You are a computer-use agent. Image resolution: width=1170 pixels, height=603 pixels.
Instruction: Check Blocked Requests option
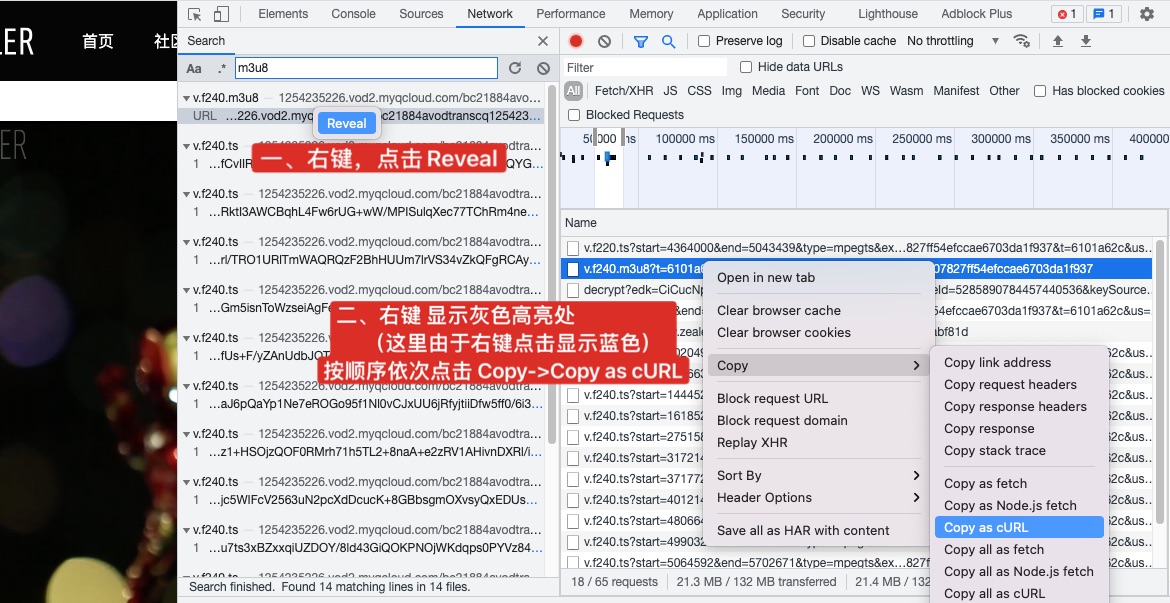(574, 115)
